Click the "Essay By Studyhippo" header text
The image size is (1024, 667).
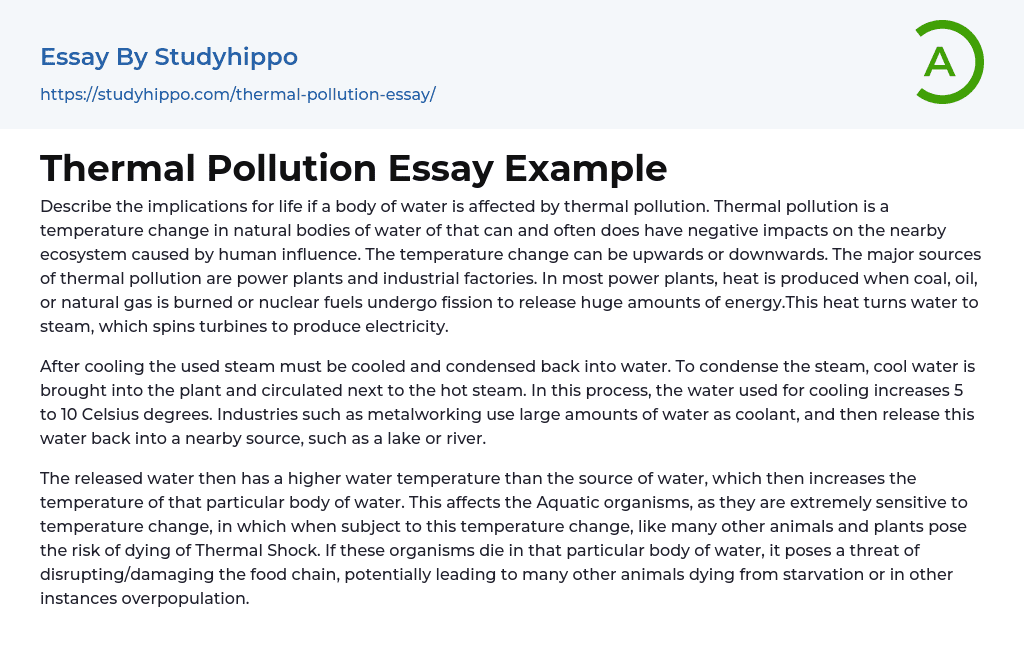[x=169, y=57]
